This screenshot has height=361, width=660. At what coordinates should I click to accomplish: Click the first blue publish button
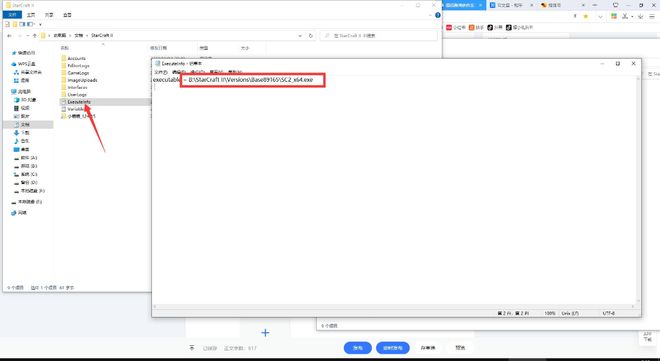(x=358, y=348)
